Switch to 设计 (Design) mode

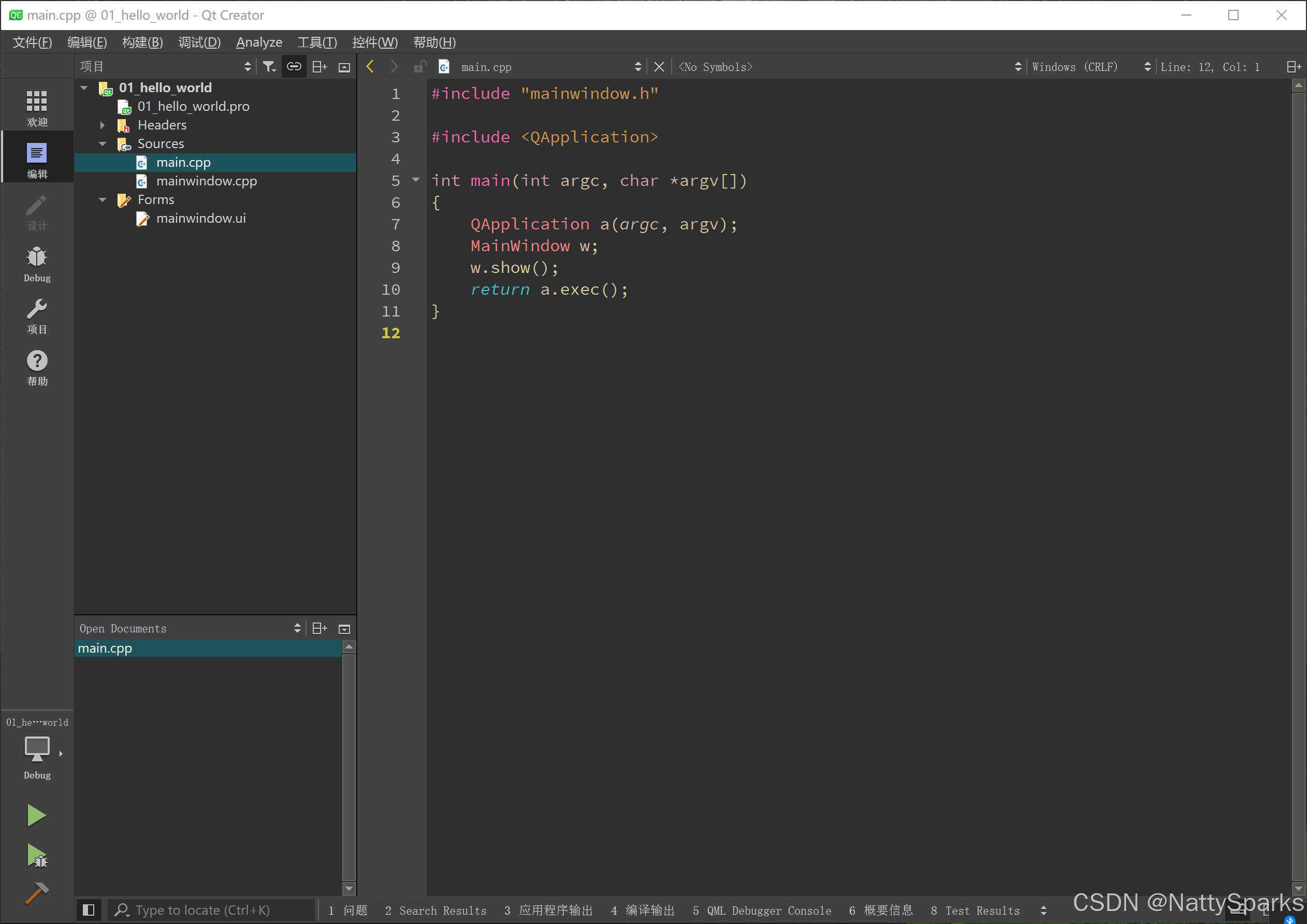[x=36, y=211]
